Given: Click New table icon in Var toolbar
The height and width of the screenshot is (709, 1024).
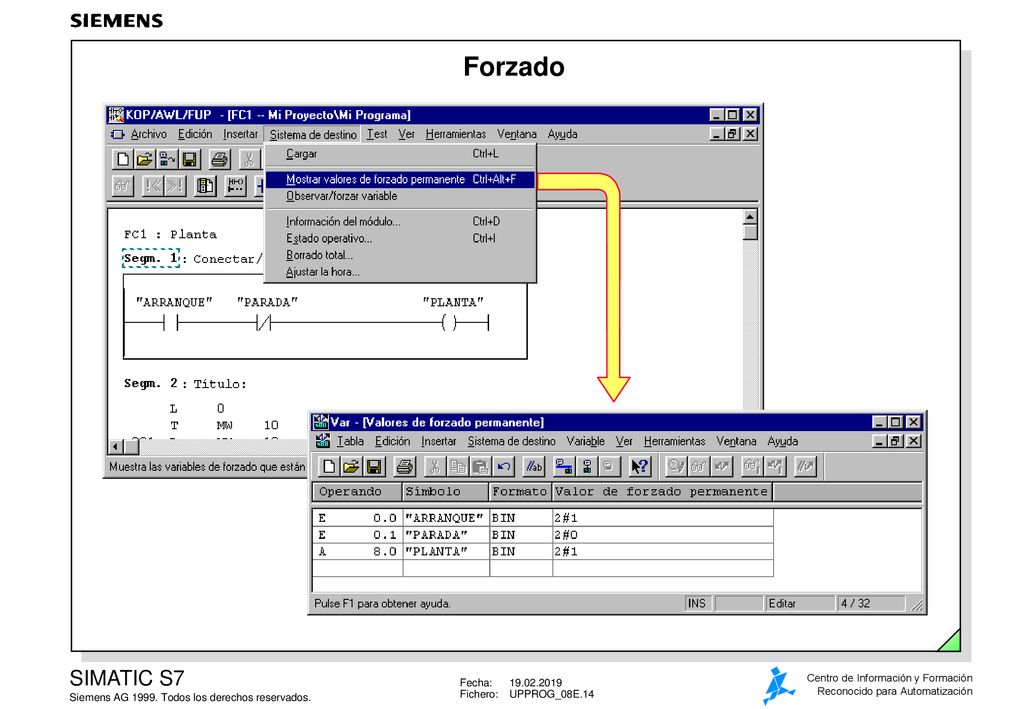Looking at the screenshot, I should [329, 466].
